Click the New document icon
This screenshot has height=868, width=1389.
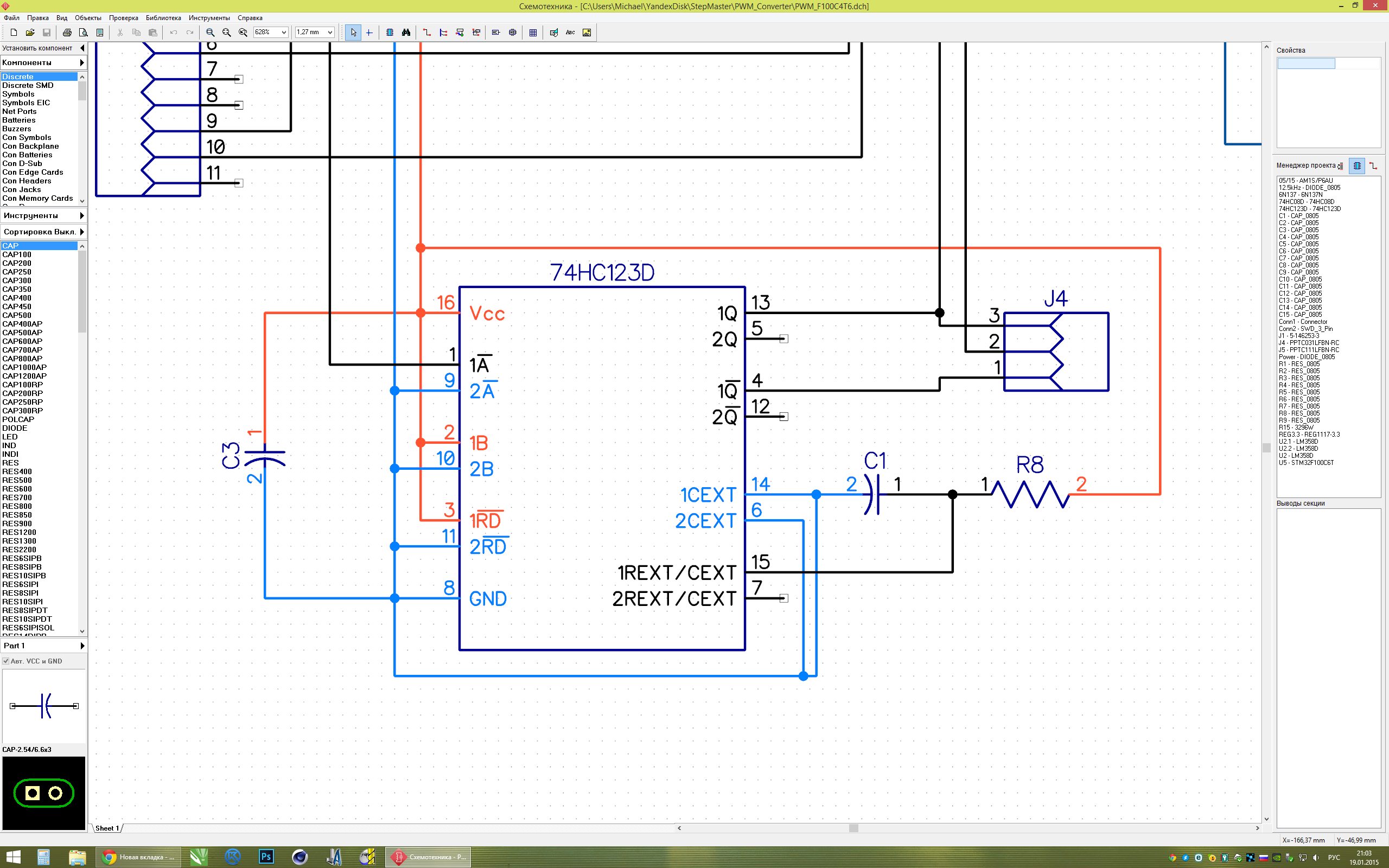click(x=14, y=33)
